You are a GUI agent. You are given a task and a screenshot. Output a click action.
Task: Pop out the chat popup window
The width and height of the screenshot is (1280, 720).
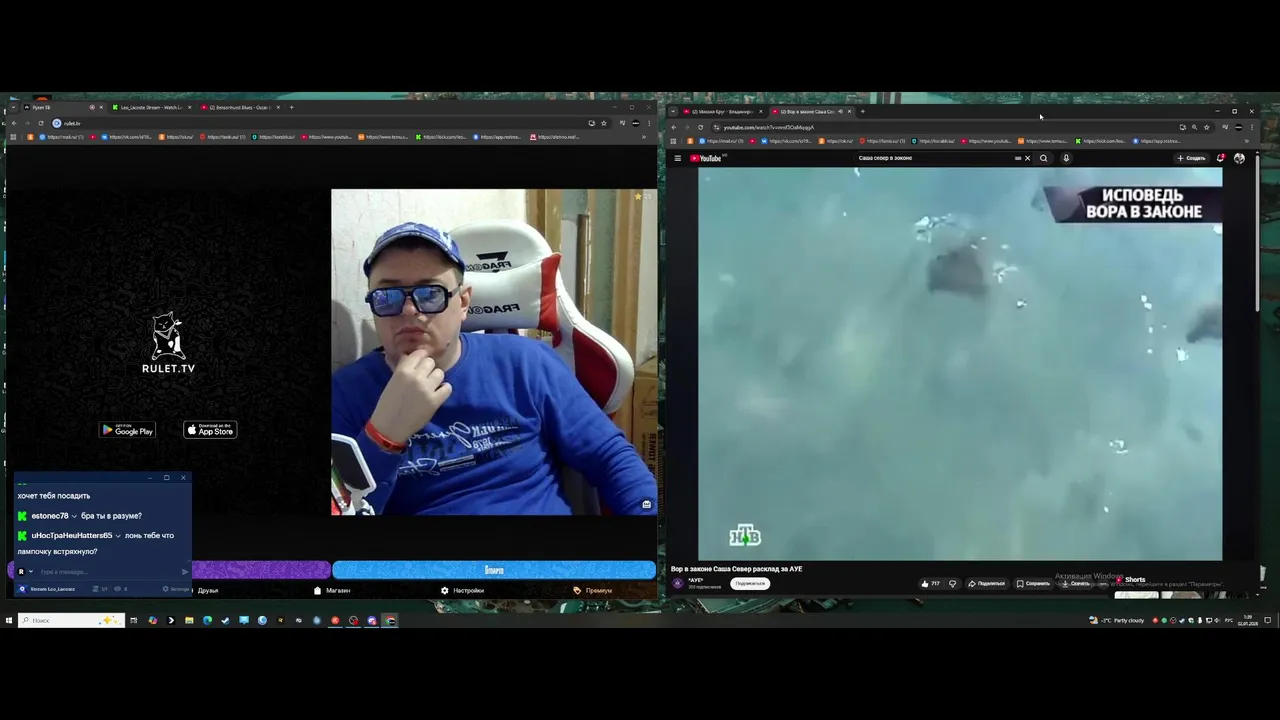(x=166, y=478)
